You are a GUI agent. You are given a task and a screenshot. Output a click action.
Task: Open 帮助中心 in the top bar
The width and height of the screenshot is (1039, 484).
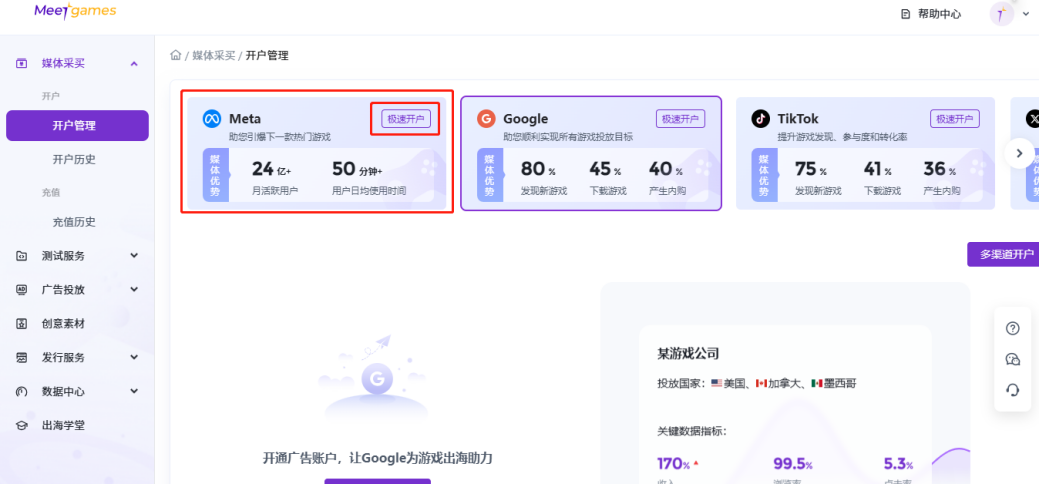tap(930, 14)
